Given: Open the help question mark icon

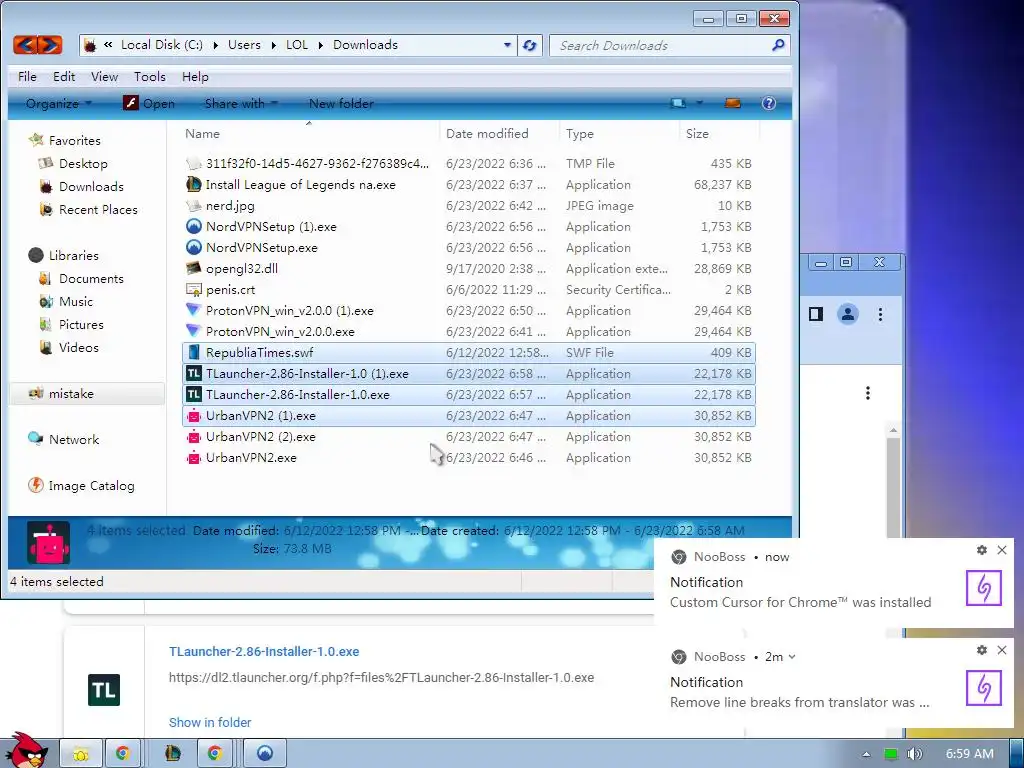Looking at the screenshot, I should pyautogui.click(x=769, y=103).
